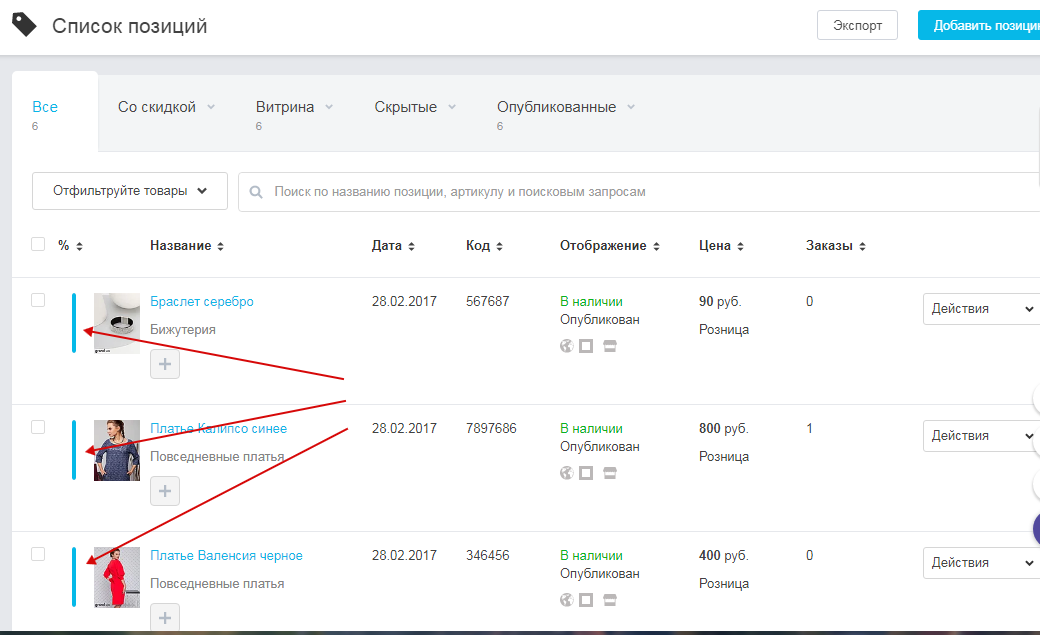The height and width of the screenshot is (635, 1040).
Task: Click plus button under Браслет серебро
Action: click(x=165, y=364)
